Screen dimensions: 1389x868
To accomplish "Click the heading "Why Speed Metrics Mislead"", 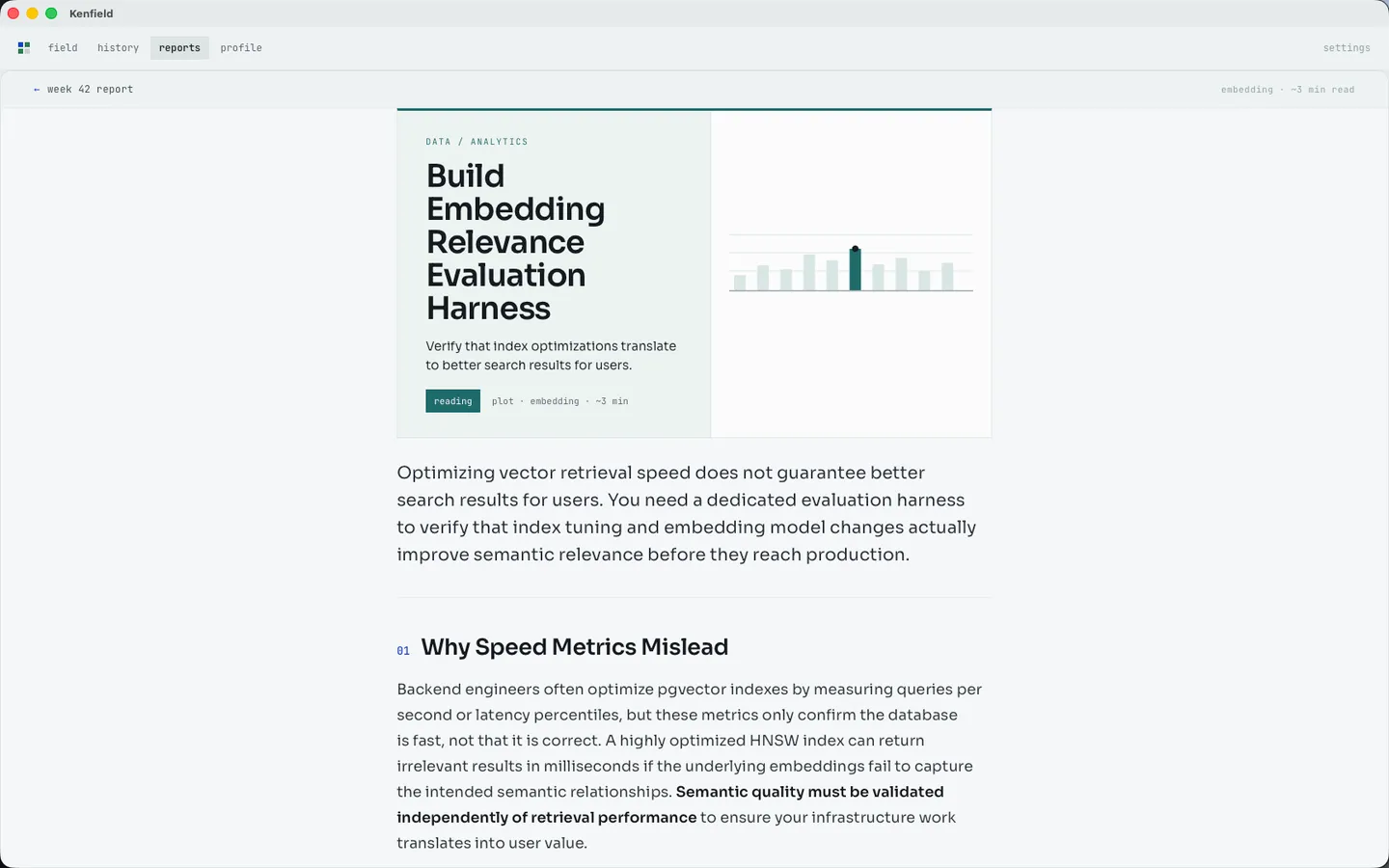I will point(575,647).
